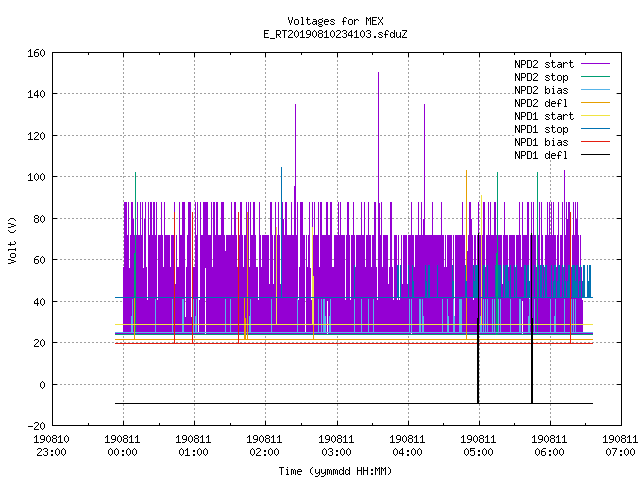Click the black NPD1 defl legend line
The width and height of the screenshot is (640, 480).
tap(596, 155)
